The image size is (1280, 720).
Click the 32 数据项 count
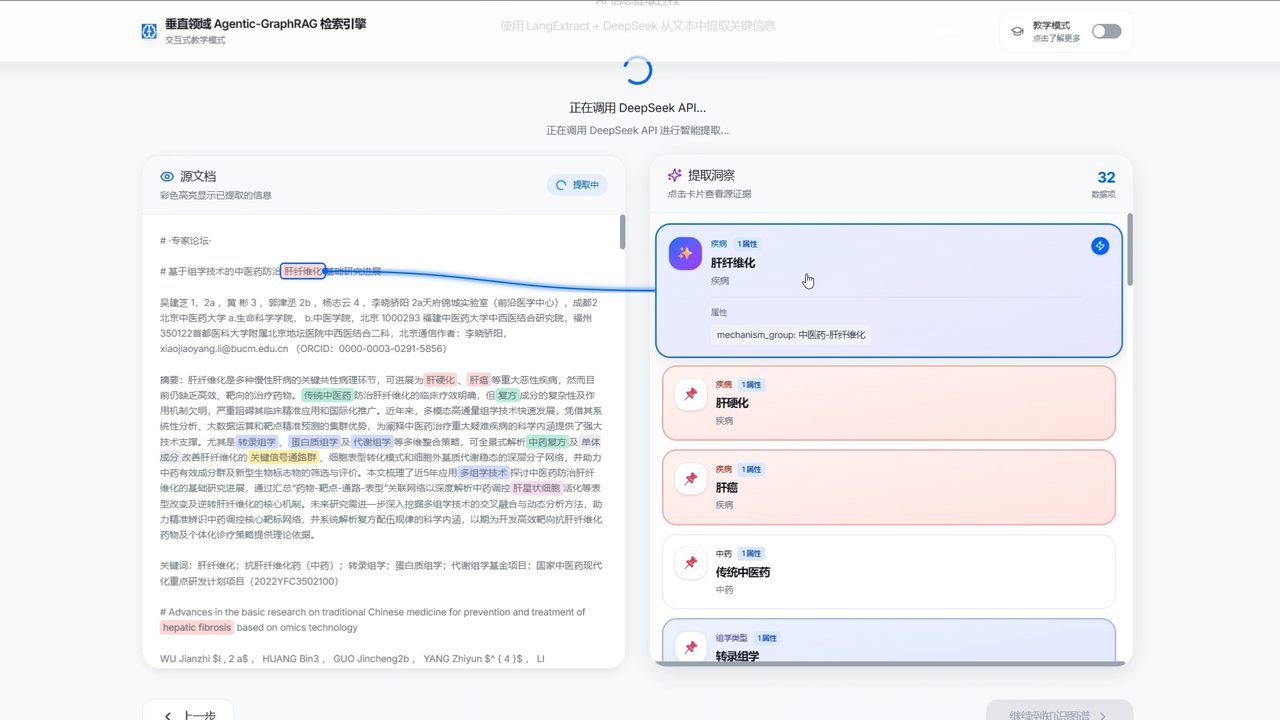coord(1105,183)
